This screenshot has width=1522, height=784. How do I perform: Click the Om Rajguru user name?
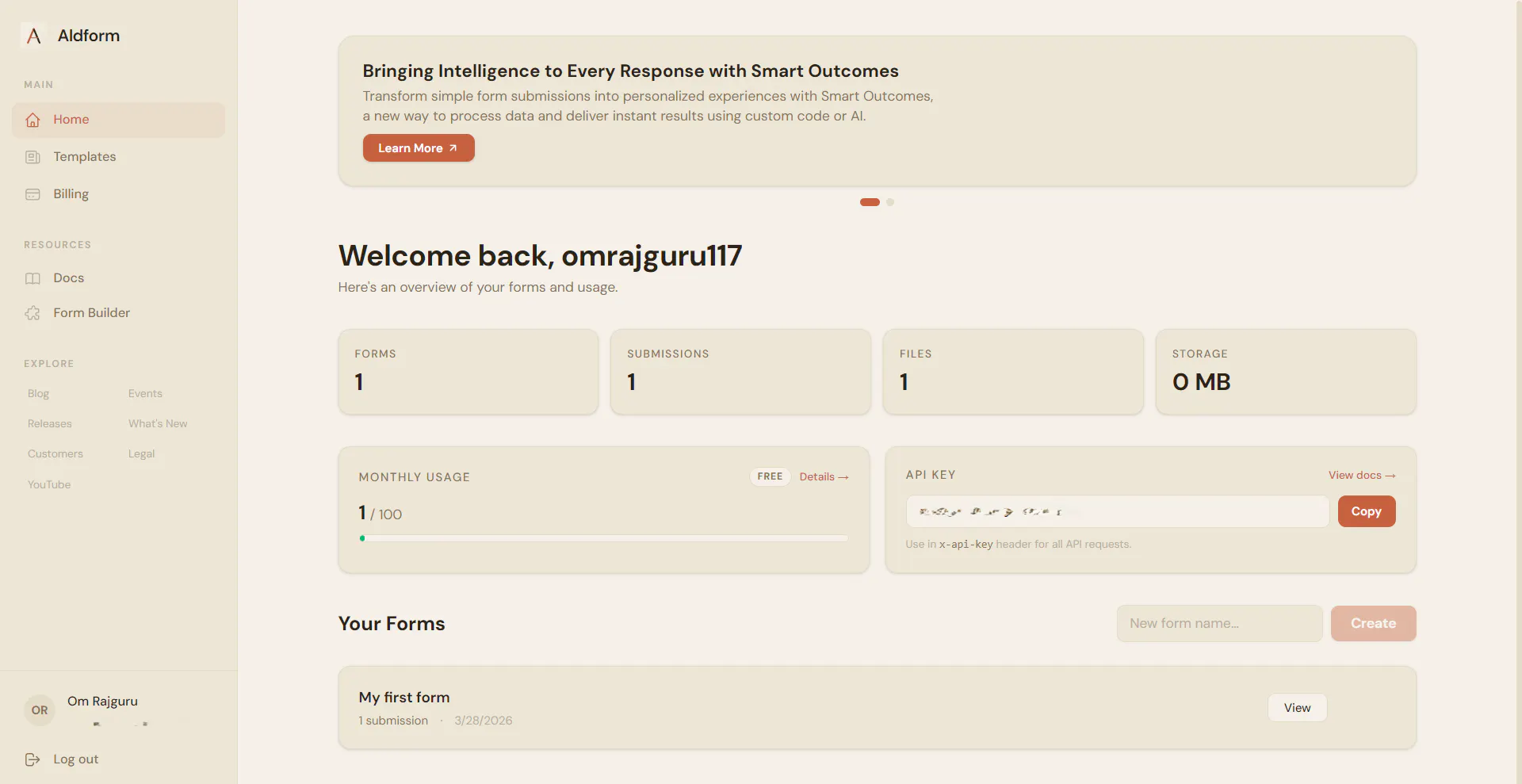tap(102, 702)
